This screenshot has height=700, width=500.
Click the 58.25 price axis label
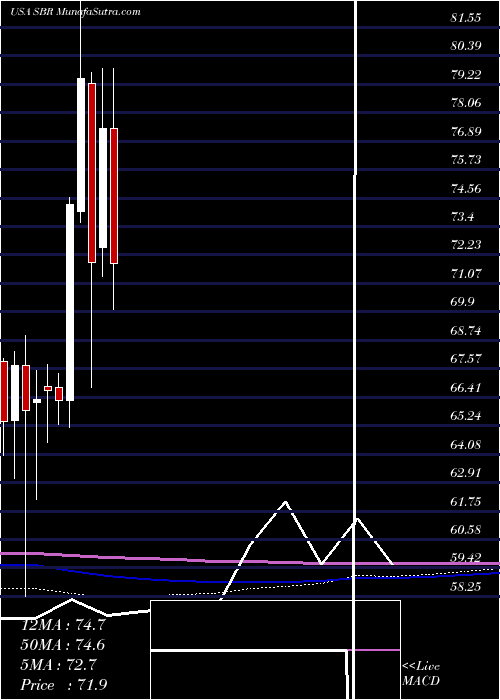pyautogui.click(x=466, y=587)
